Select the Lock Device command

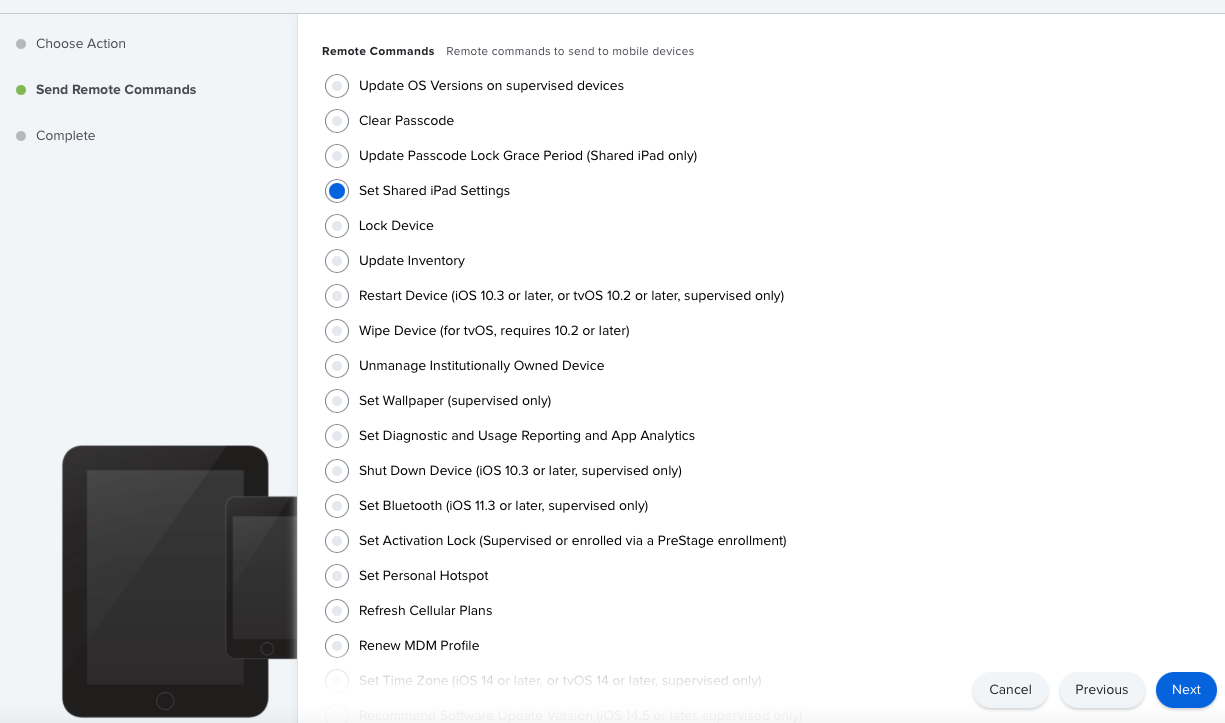pyautogui.click(x=337, y=225)
